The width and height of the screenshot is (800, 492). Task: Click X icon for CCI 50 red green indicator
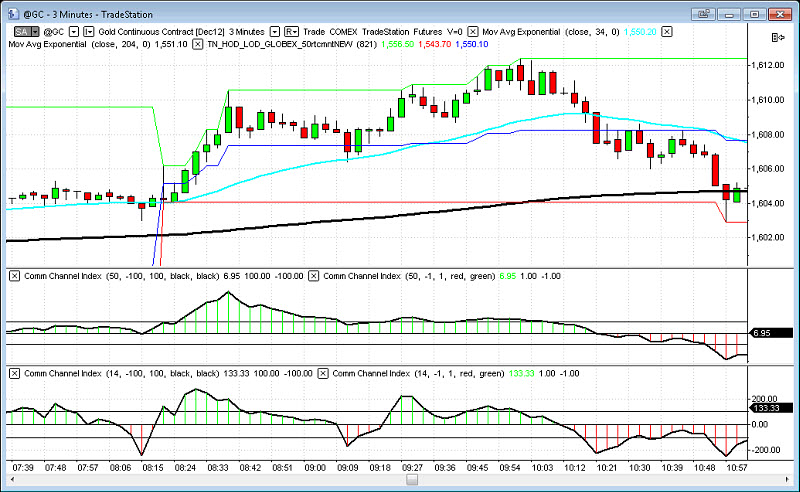point(314,275)
